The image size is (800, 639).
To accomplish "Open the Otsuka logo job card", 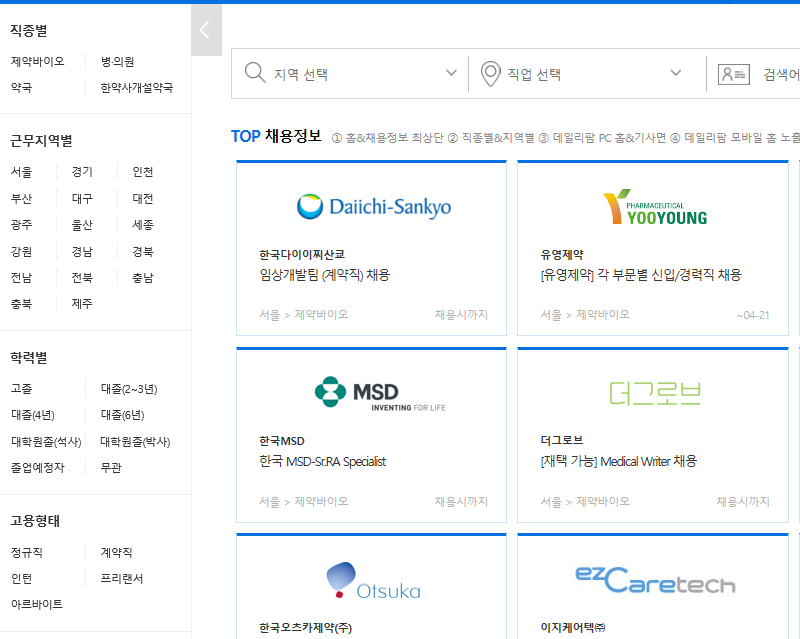I will tap(373, 581).
